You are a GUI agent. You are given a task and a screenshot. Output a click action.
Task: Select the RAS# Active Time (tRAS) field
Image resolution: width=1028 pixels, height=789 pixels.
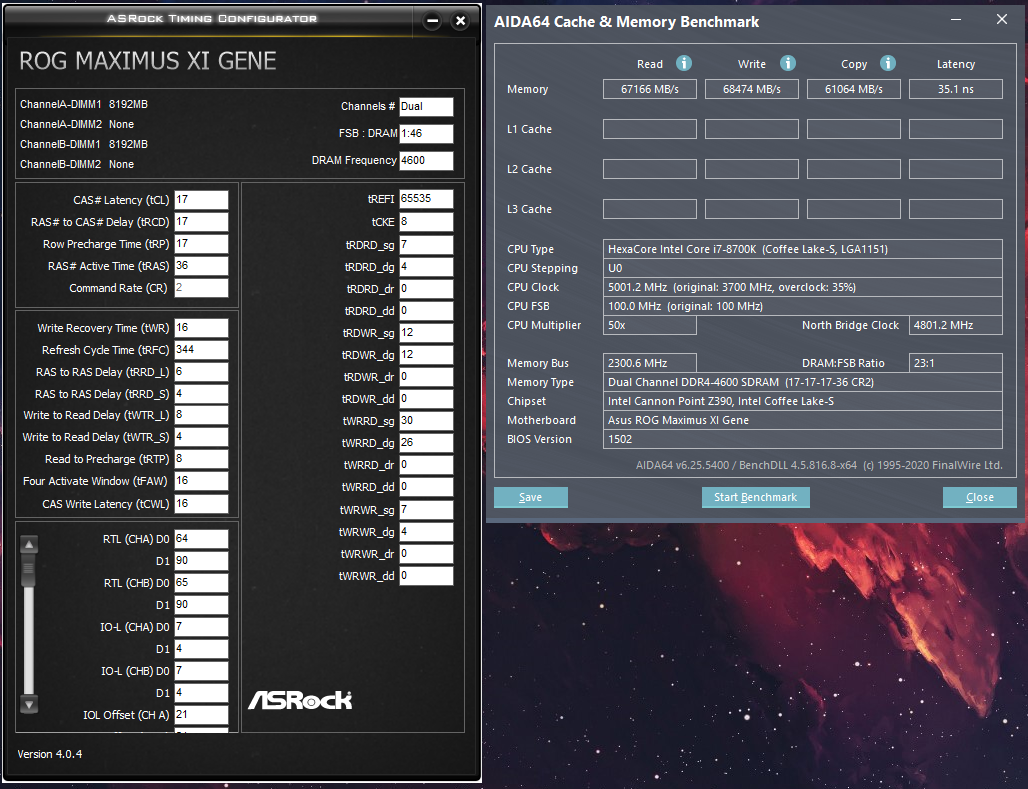point(201,266)
